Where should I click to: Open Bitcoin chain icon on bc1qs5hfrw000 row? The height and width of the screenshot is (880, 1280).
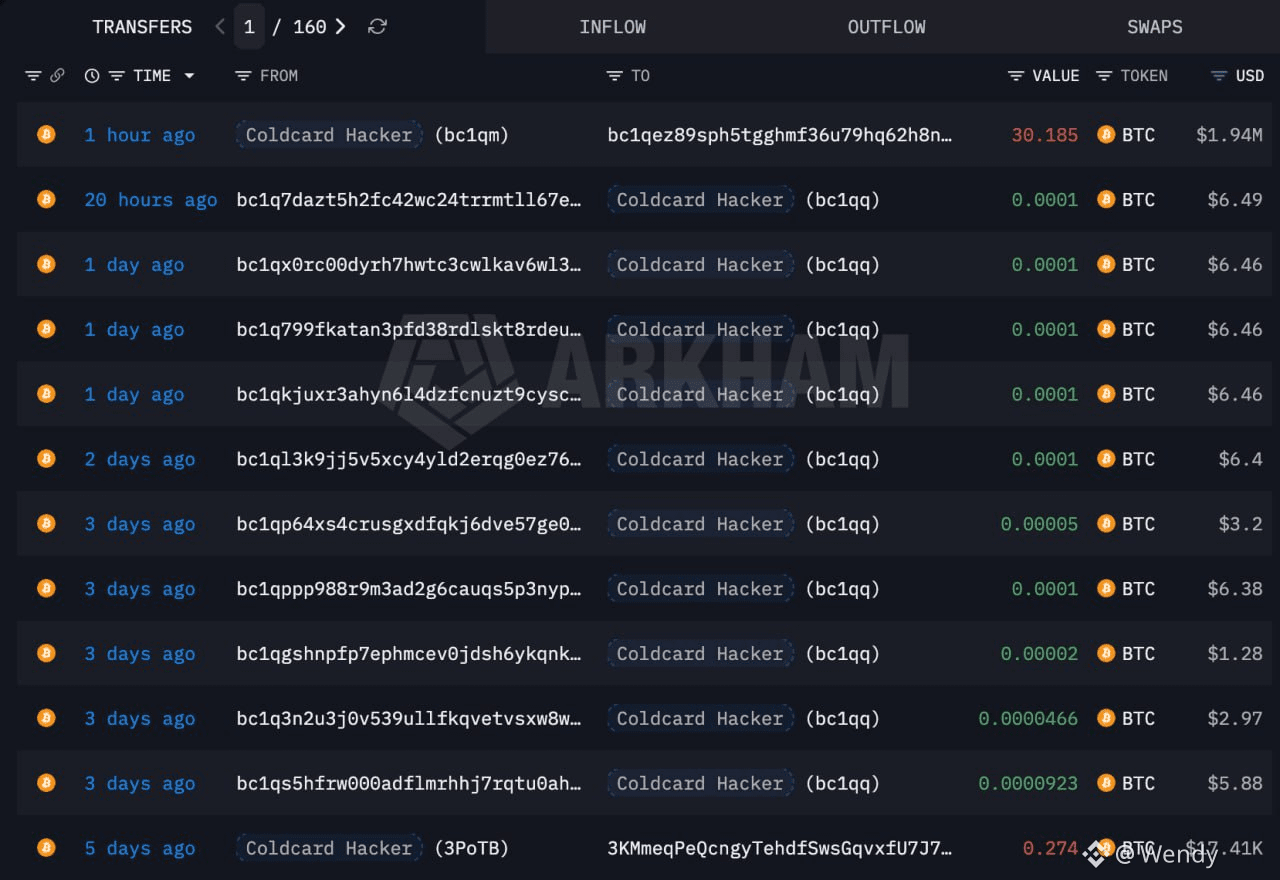46,783
